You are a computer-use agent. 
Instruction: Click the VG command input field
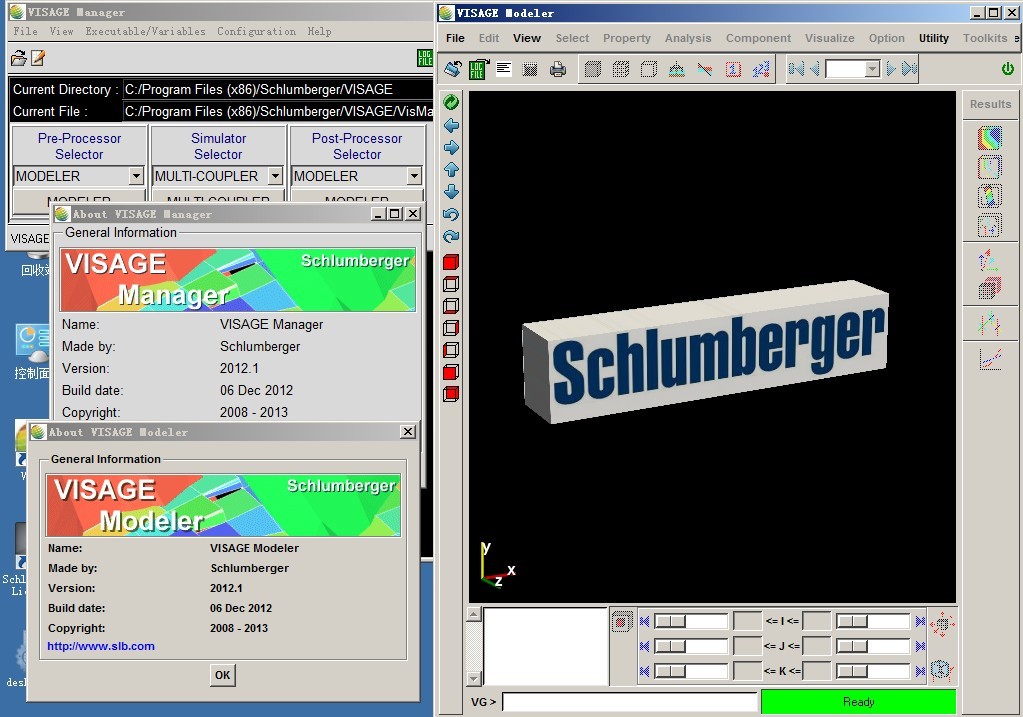pyautogui.click(x=630, y=702)
